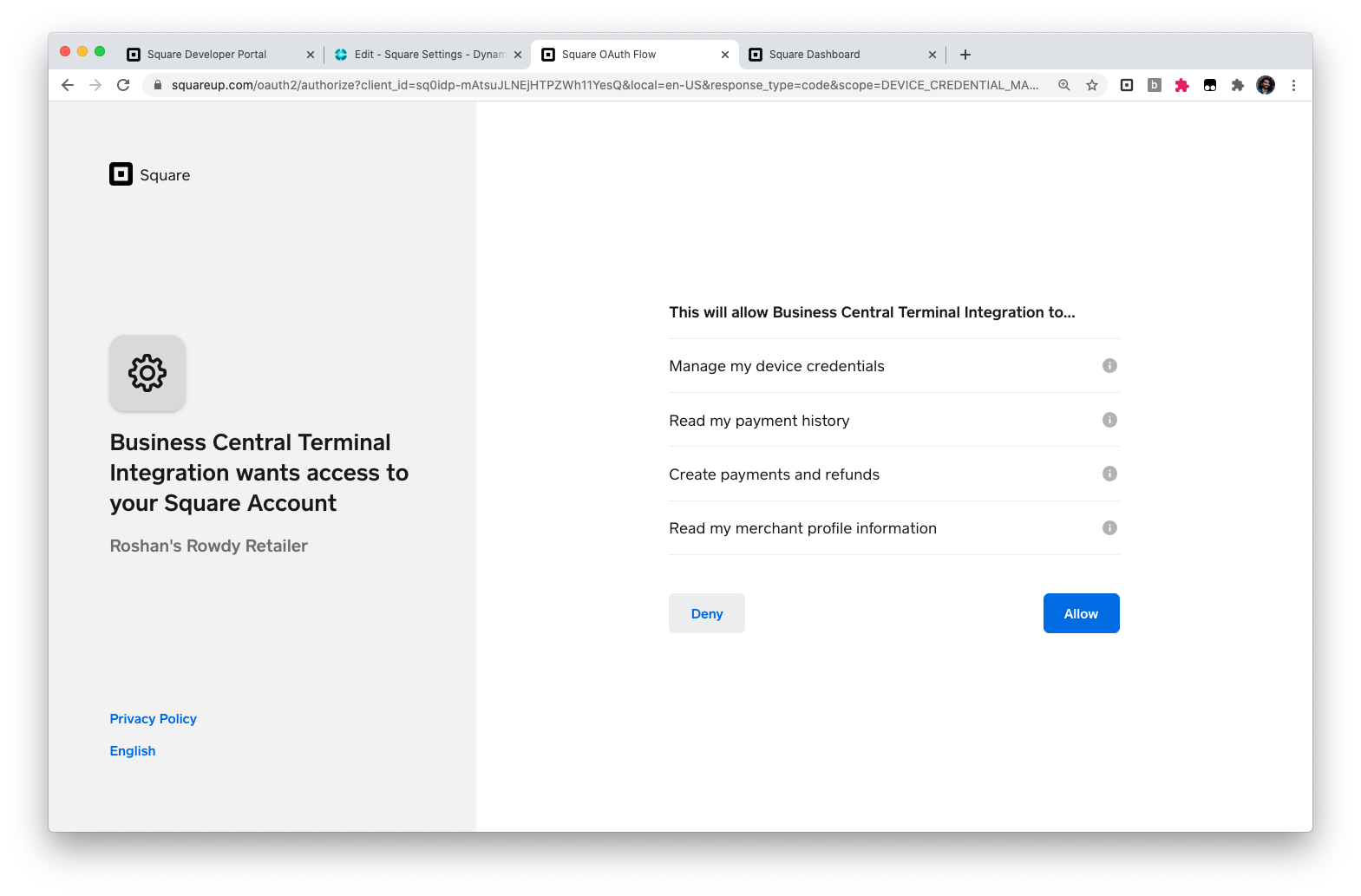Show info for Manage my device credentials
Image resolution: width=1361 pixels, height=896 pixels.
(1109, 365)
